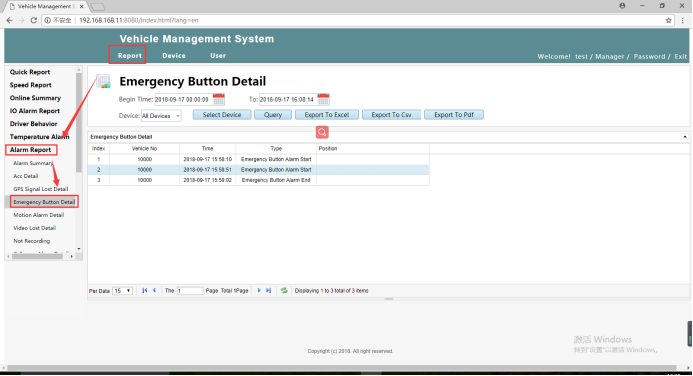Open IO Alarm Report in sidebar

pos(35,111)
